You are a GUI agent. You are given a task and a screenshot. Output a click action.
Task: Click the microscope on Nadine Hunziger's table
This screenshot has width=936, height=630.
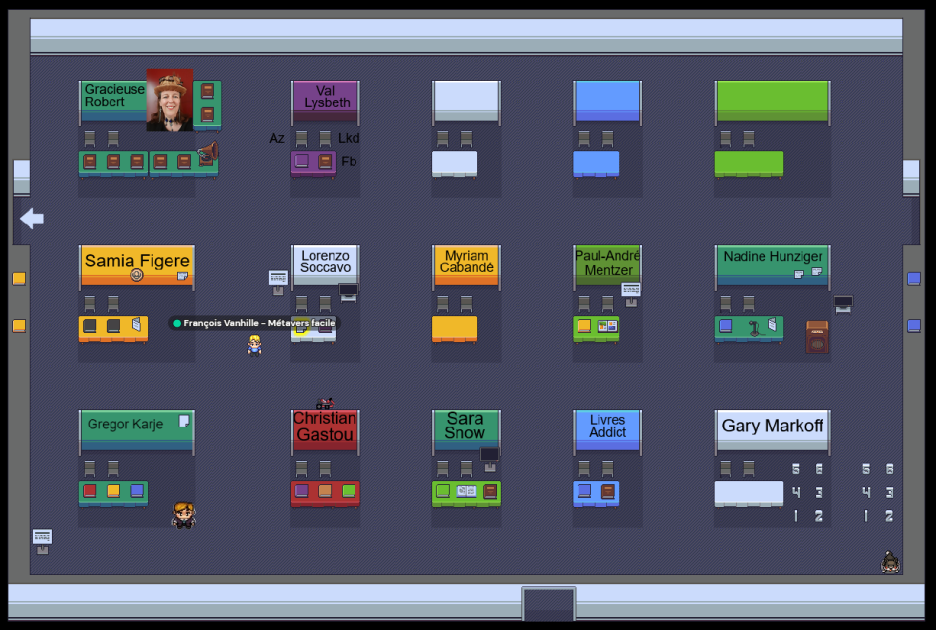pos(755,328)
